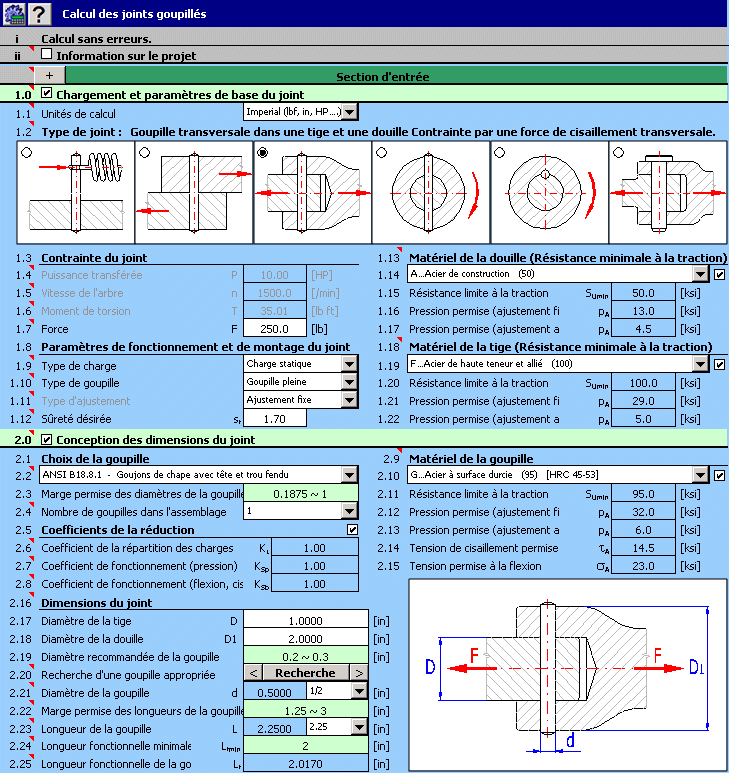Click the Diamètre de la tige input field
The image size is (729, 773).
point(306,621)
